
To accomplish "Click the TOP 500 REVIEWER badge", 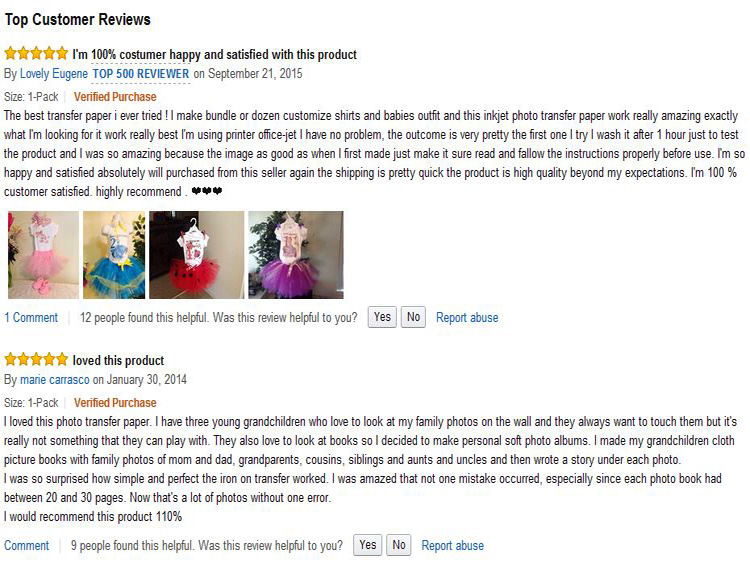I will pyautogui.click(x=141, y=74).
